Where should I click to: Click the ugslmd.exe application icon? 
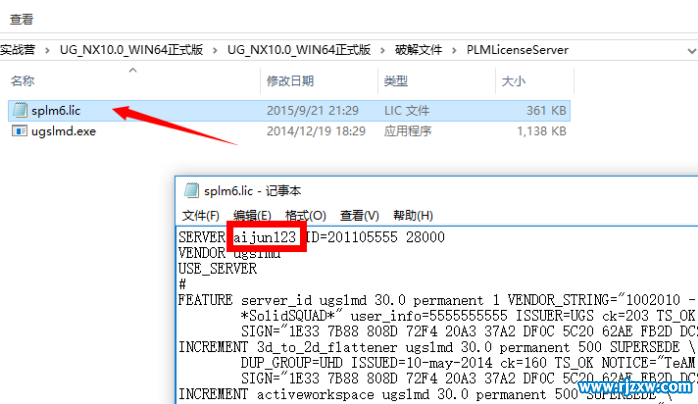pos(20,131)
